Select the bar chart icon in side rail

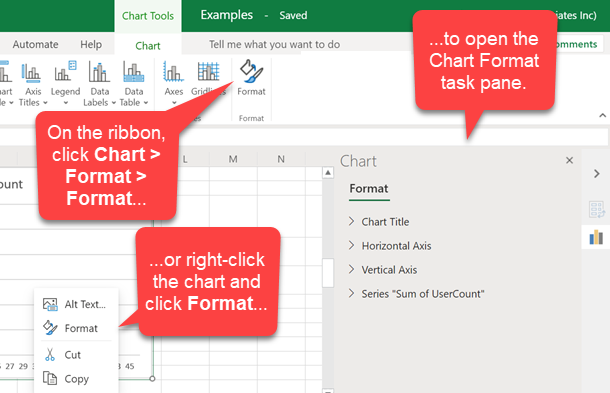tap(596, 237)
